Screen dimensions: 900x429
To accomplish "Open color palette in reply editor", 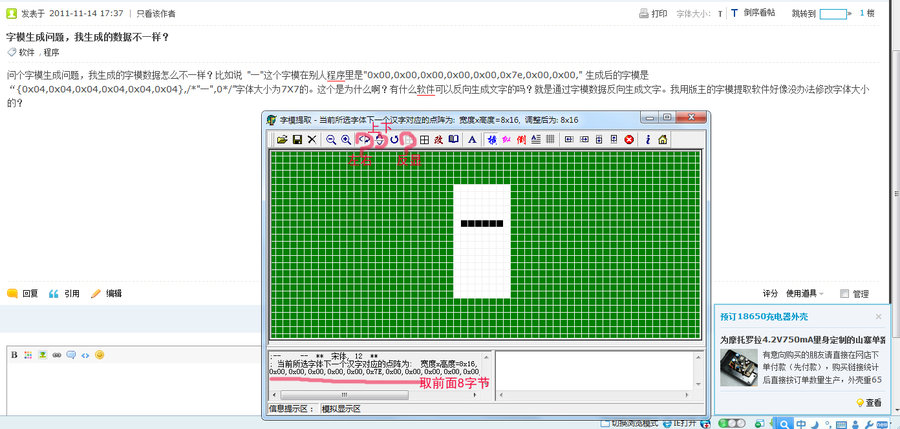I will point(28,355).
